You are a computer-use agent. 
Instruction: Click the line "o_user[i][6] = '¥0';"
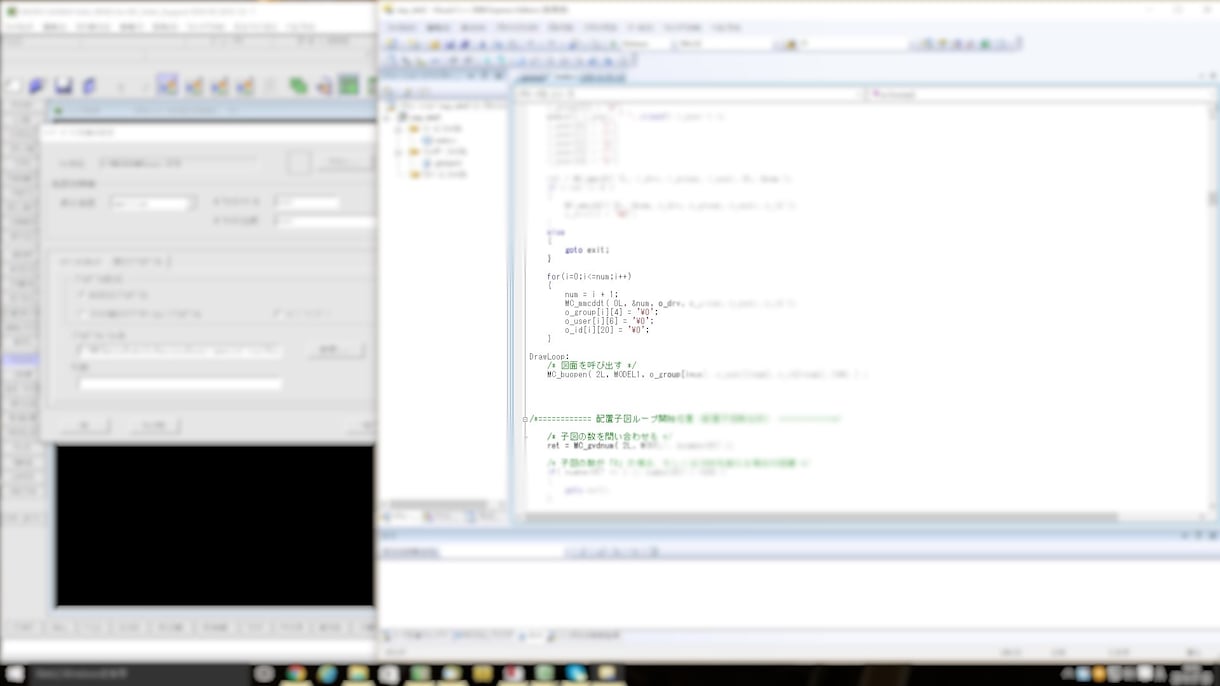point(608,321)
